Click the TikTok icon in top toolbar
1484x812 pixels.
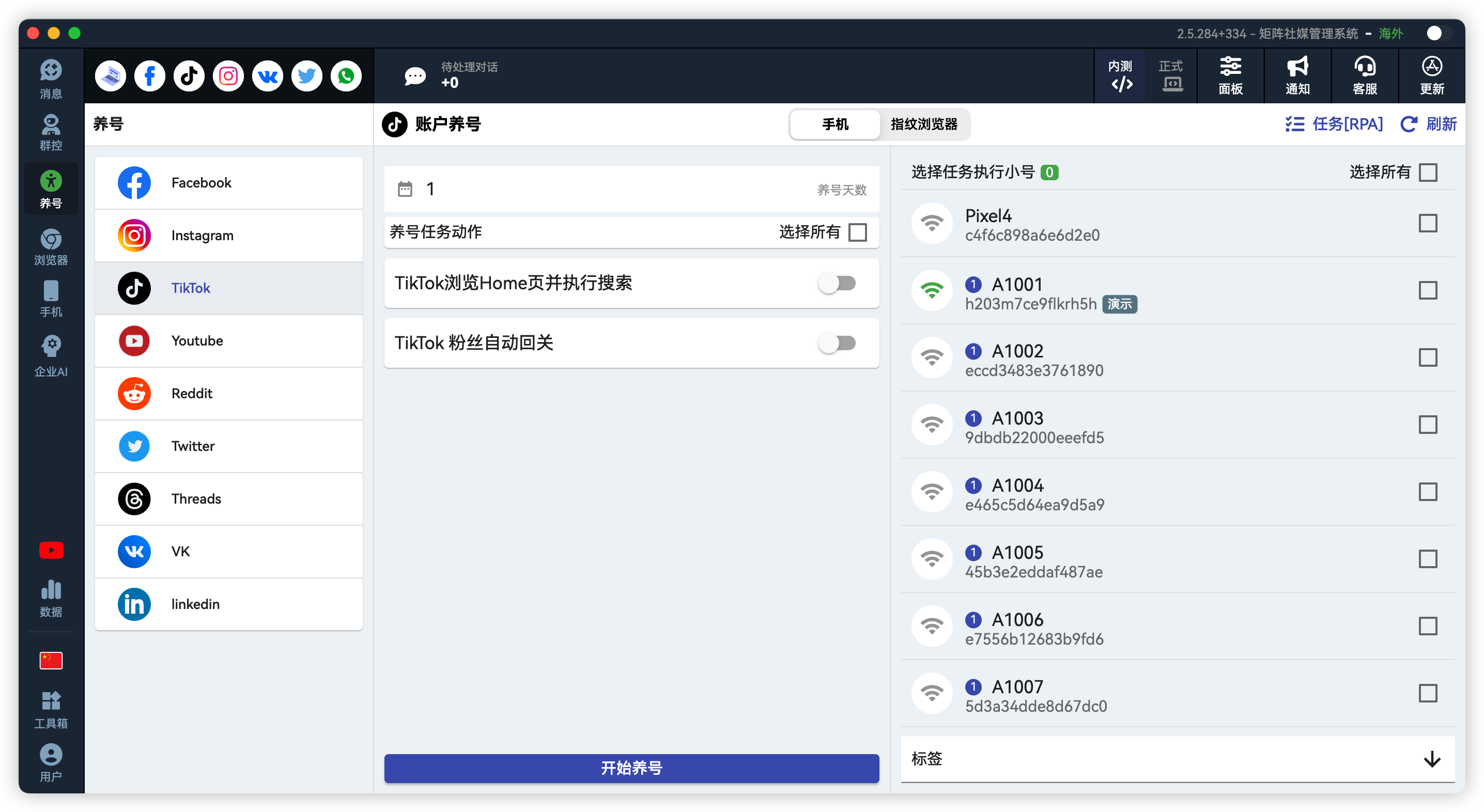pos(189,75)
